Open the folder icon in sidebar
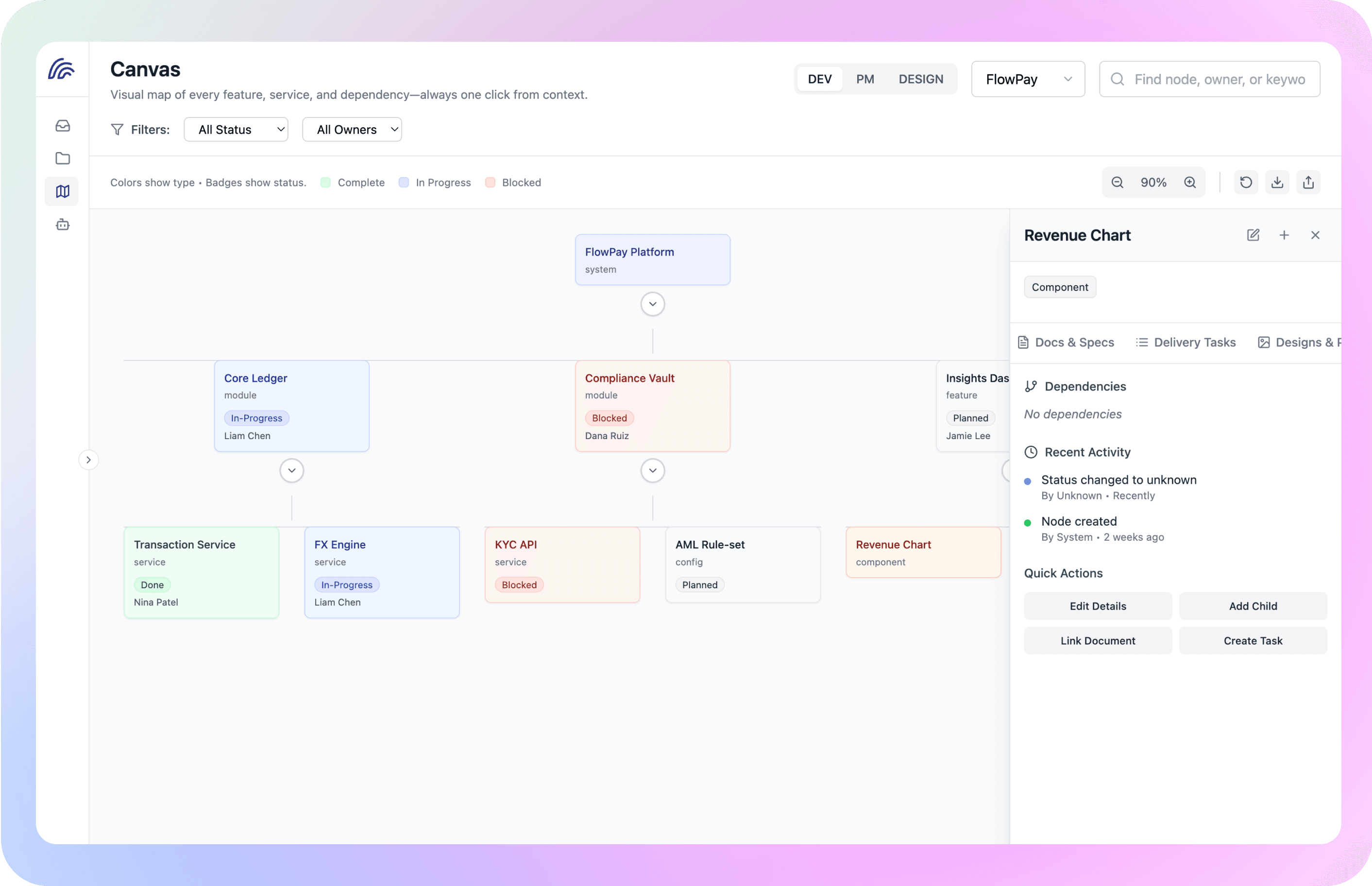Viewport: 1372px width, 886px height. pos(63,158)
